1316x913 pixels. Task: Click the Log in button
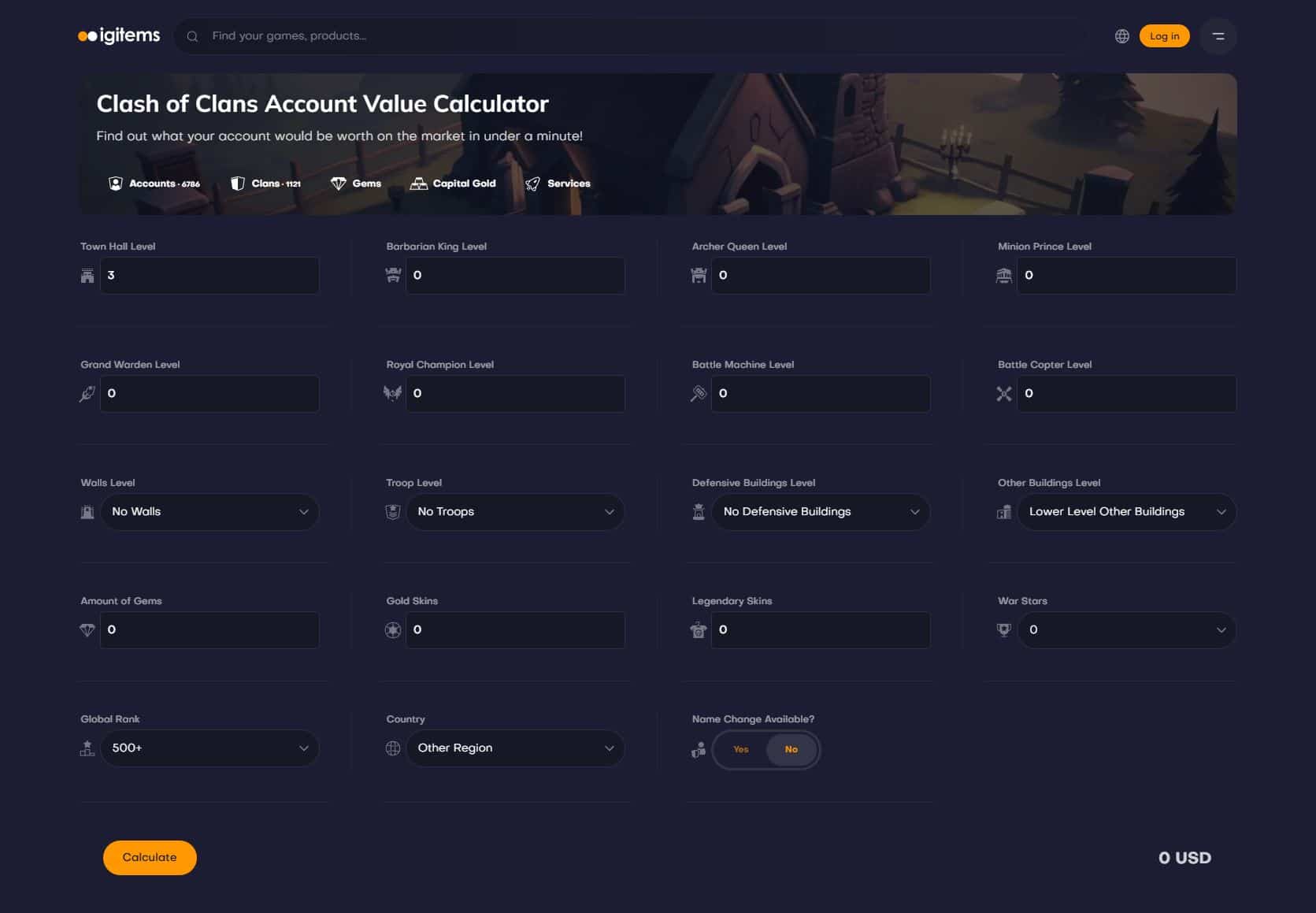click(x=1164, y=36)
